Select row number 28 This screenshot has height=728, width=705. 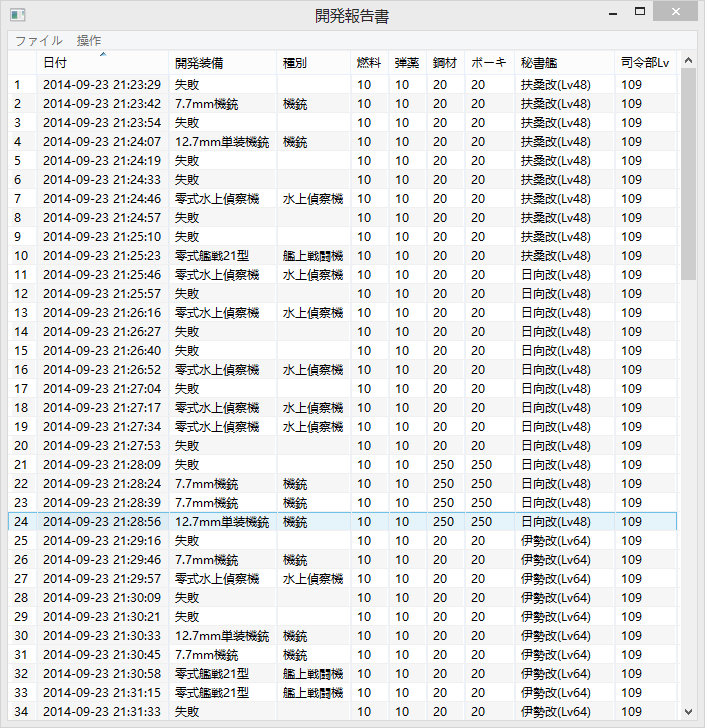(21, 598)
